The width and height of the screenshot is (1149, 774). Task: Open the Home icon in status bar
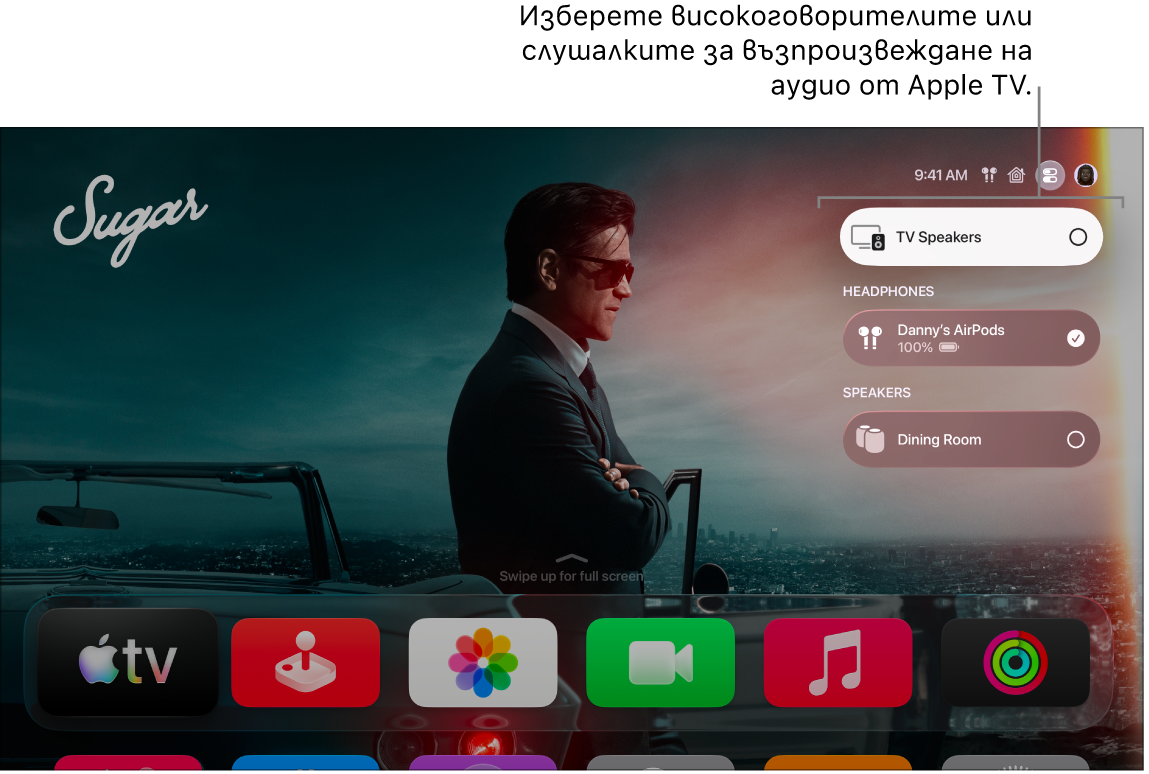click(x=1016, y=175)
